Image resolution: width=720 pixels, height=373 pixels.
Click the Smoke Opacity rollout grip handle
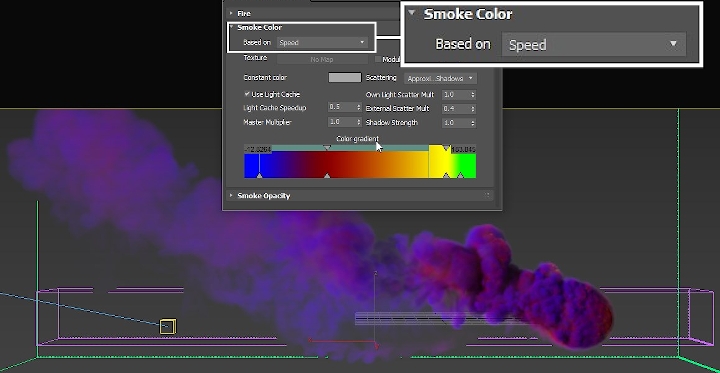click(487, 196)
